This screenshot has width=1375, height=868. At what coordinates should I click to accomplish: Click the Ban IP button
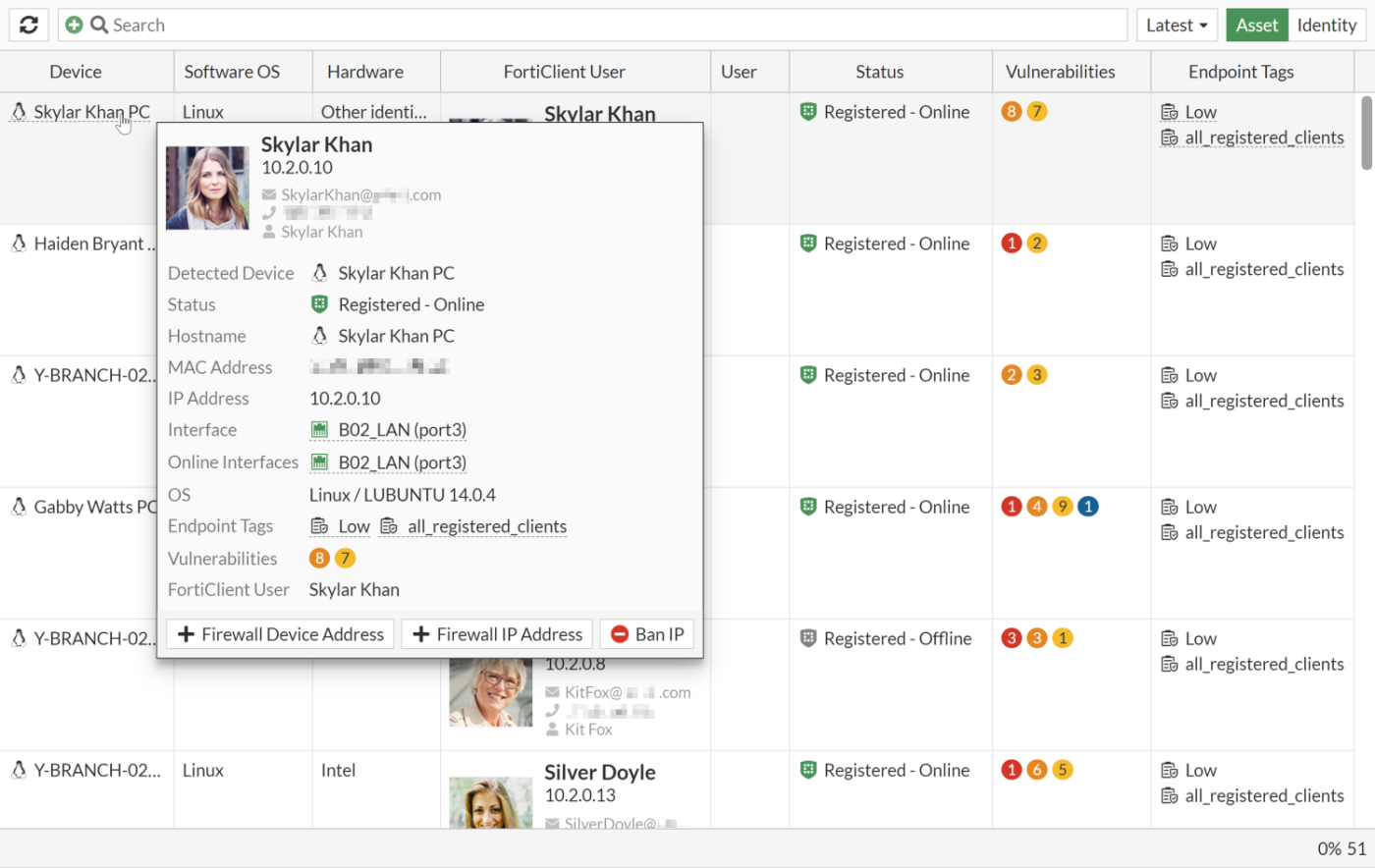click(x=647, y=634)
